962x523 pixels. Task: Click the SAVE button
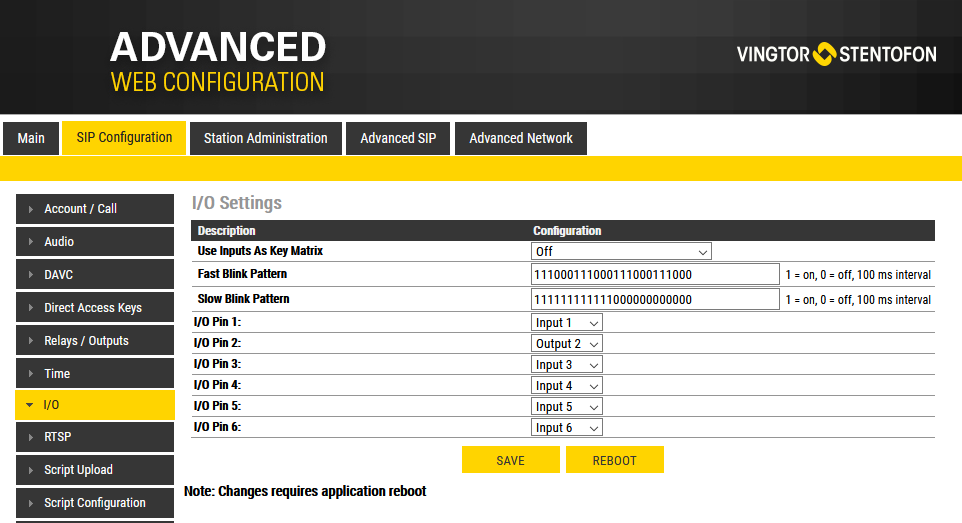coord(510,460)
